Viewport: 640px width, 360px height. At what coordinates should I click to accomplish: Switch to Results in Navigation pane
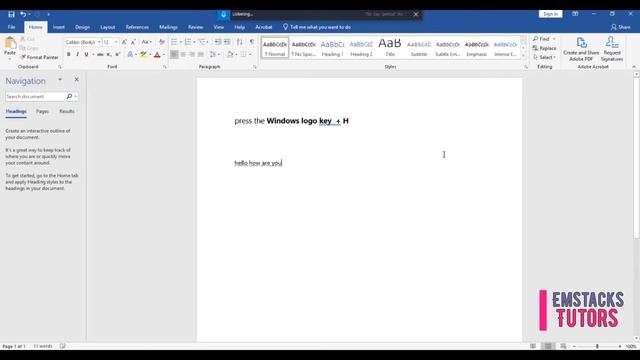point(67,111)
